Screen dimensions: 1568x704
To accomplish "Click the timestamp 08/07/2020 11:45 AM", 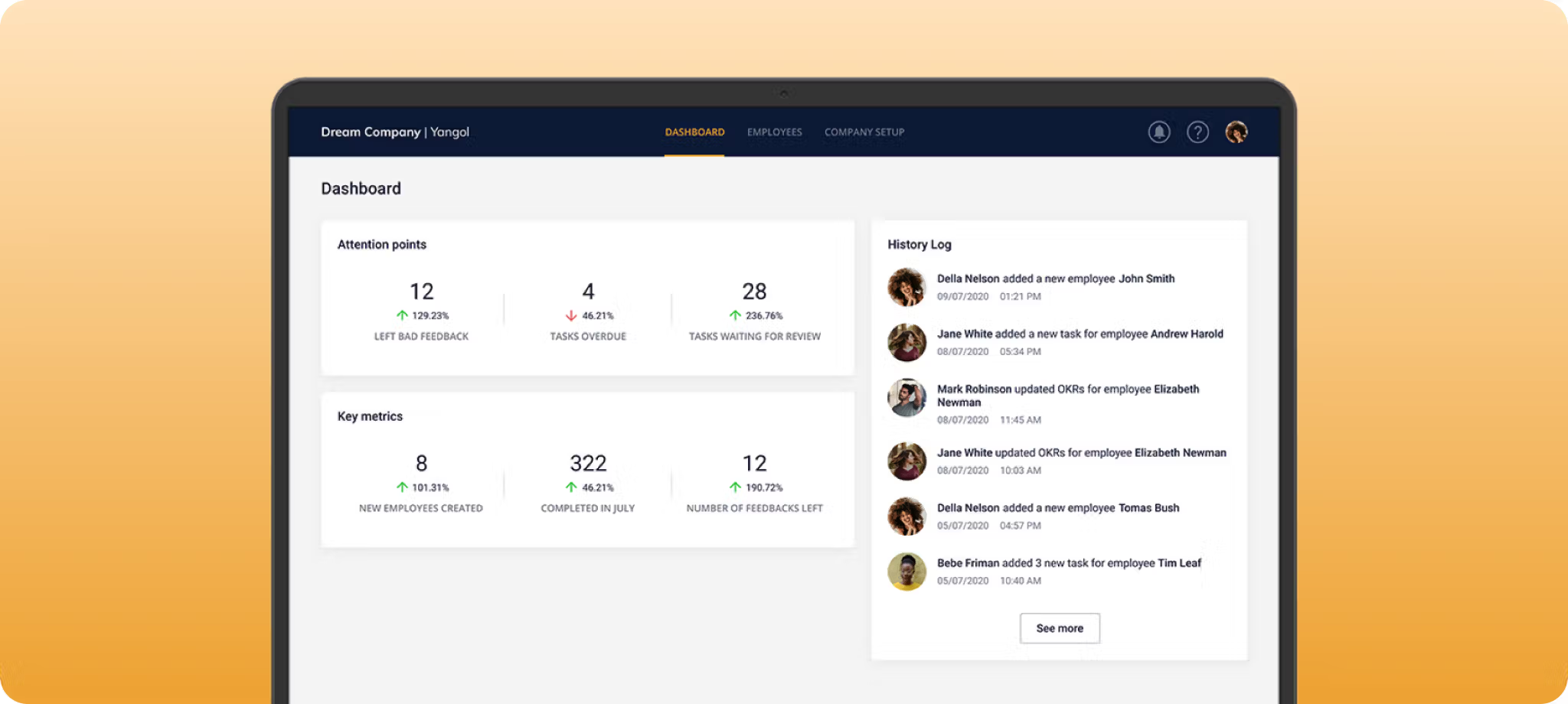I will (x=989, y=420).
